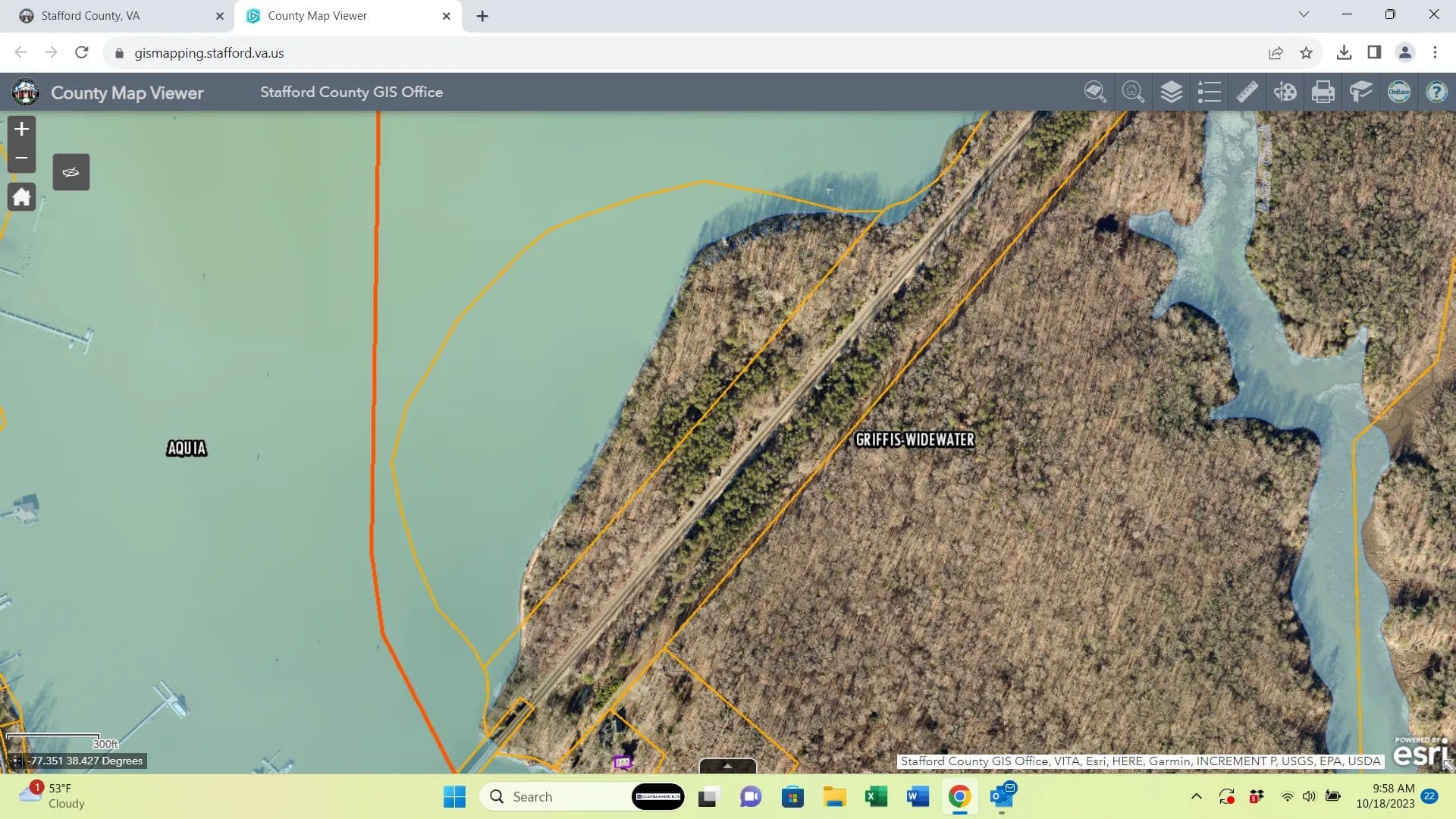Viewport: 1456px width, 819px height.
Task: Toggle the coordinate capture button
Action: coord(16,761)
